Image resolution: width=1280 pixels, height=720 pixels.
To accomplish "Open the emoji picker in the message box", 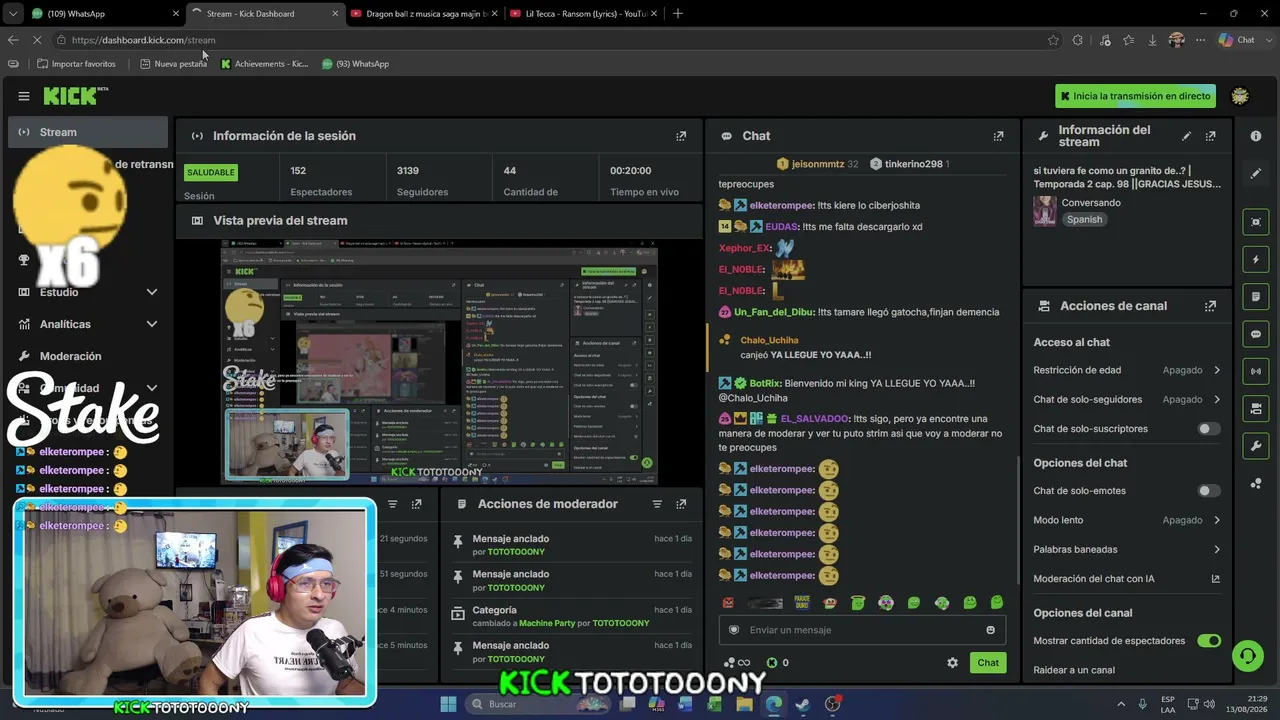I will pyautogui.click(x=991, y=630).
